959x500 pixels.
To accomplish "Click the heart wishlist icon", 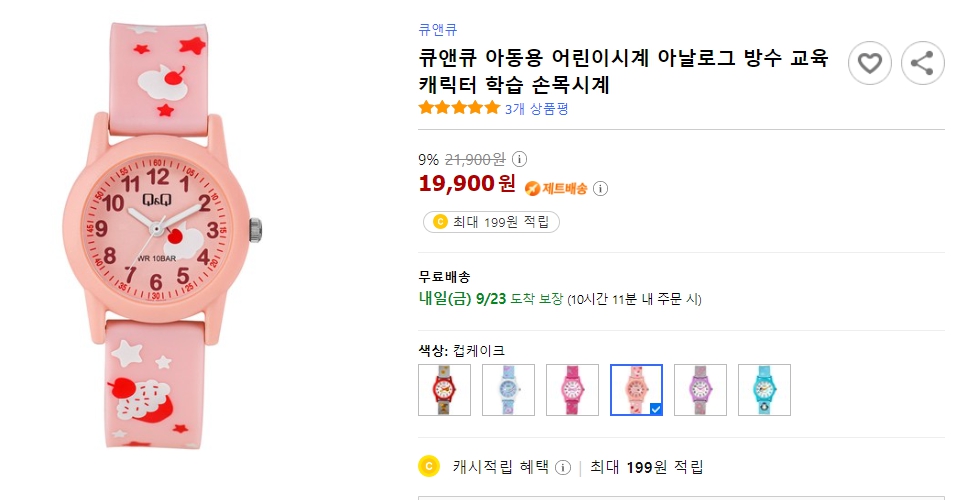I will point(870,64).
